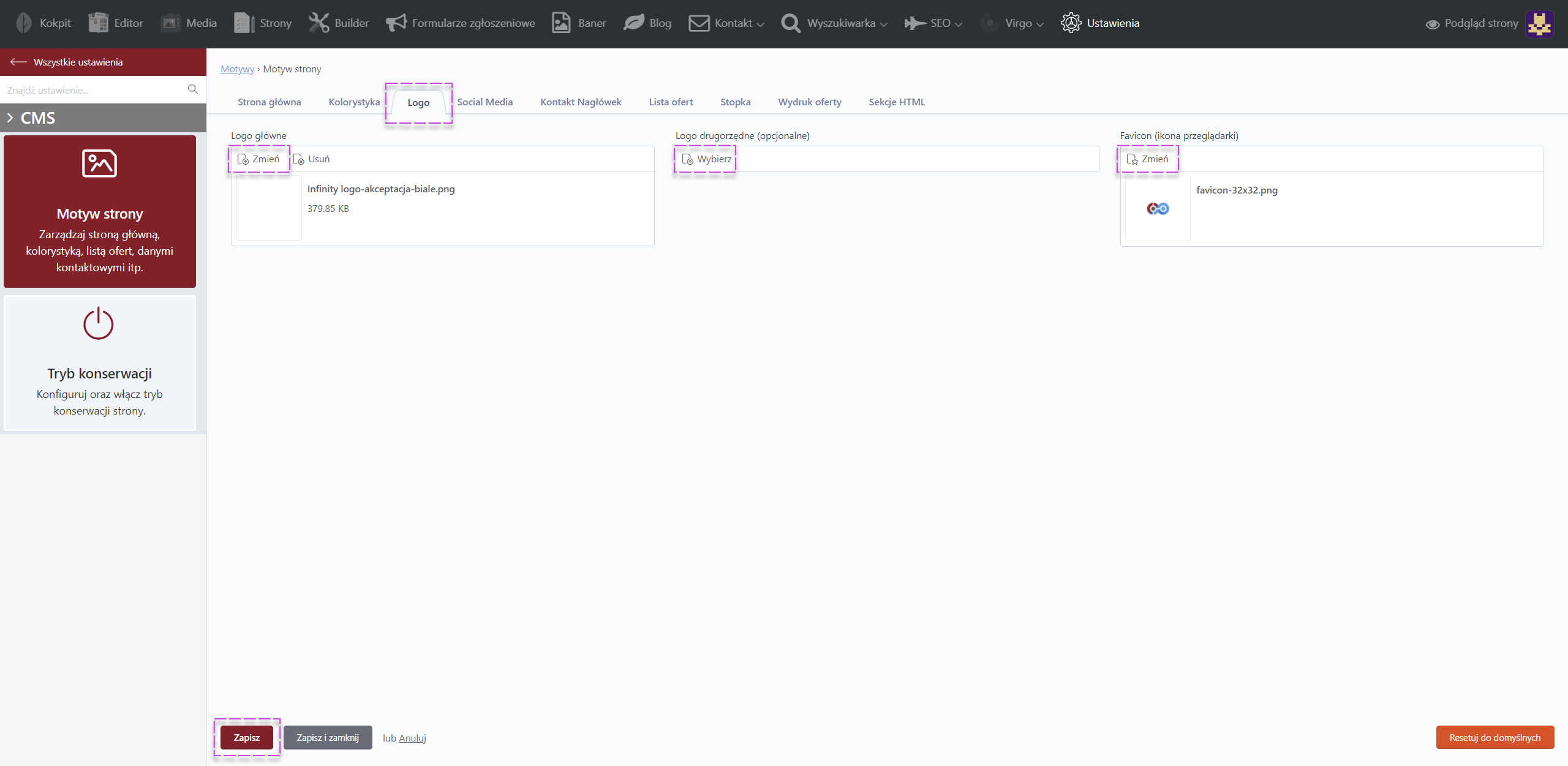
Task: Click Resetuj do domyślnych button
Action: tap(1494, 737)
